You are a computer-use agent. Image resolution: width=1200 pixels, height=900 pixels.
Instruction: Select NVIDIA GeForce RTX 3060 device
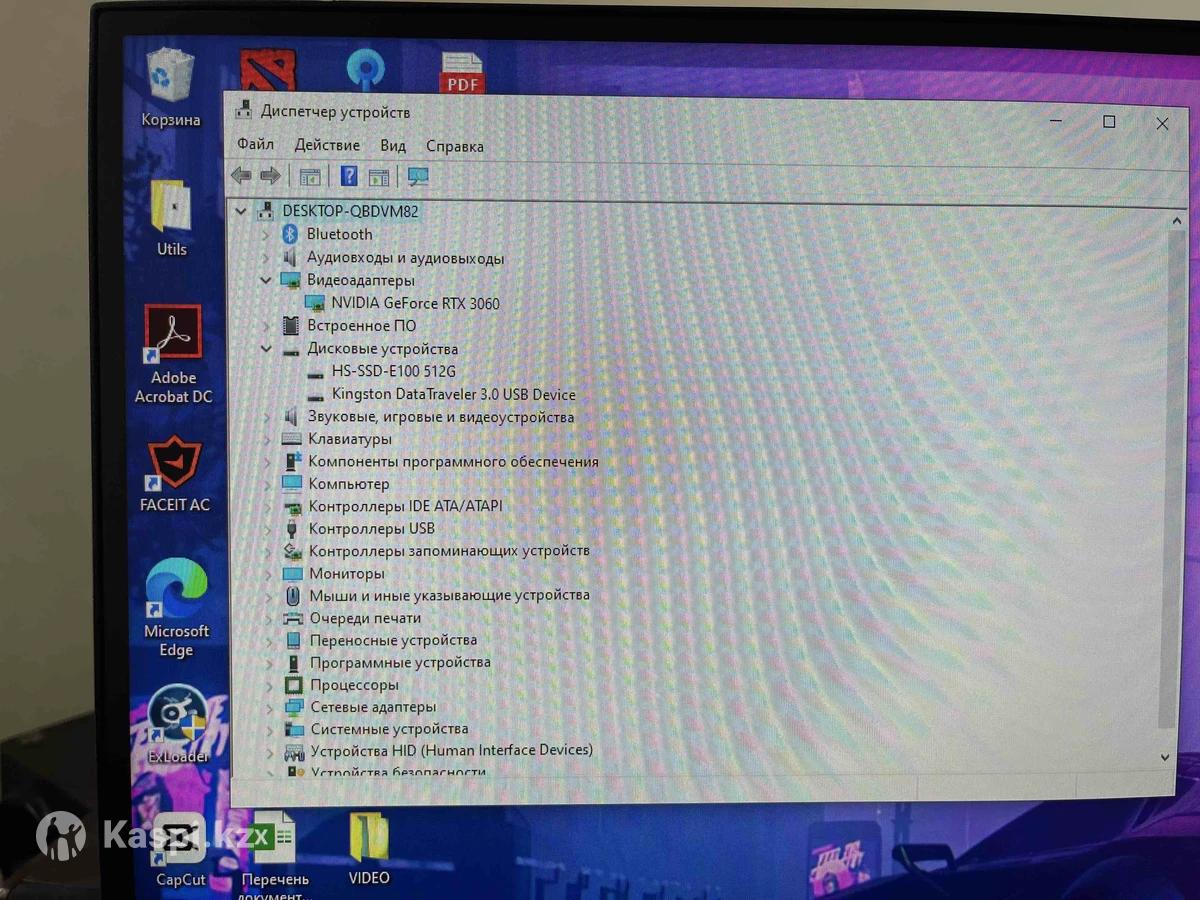415,303
